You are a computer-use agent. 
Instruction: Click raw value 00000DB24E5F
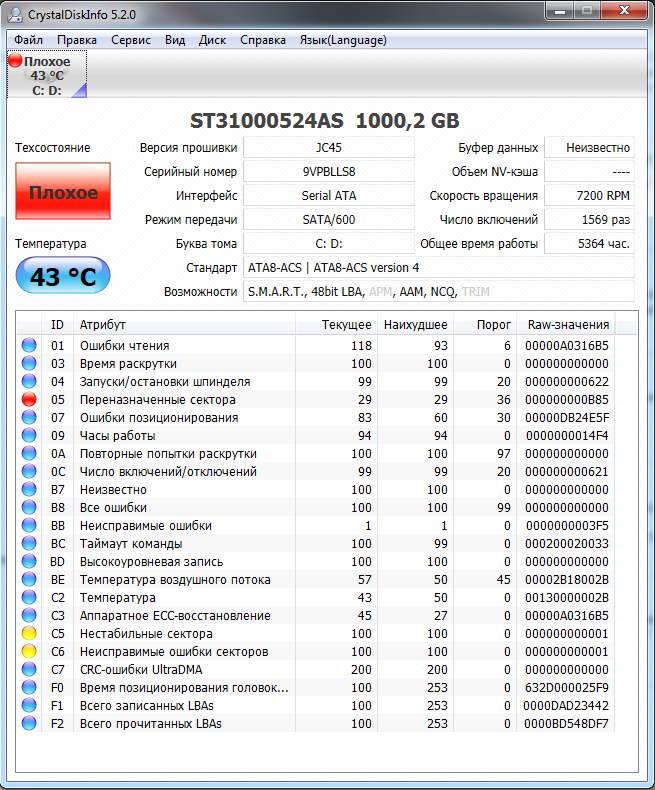pyautogui.click(x=567, y=418)
